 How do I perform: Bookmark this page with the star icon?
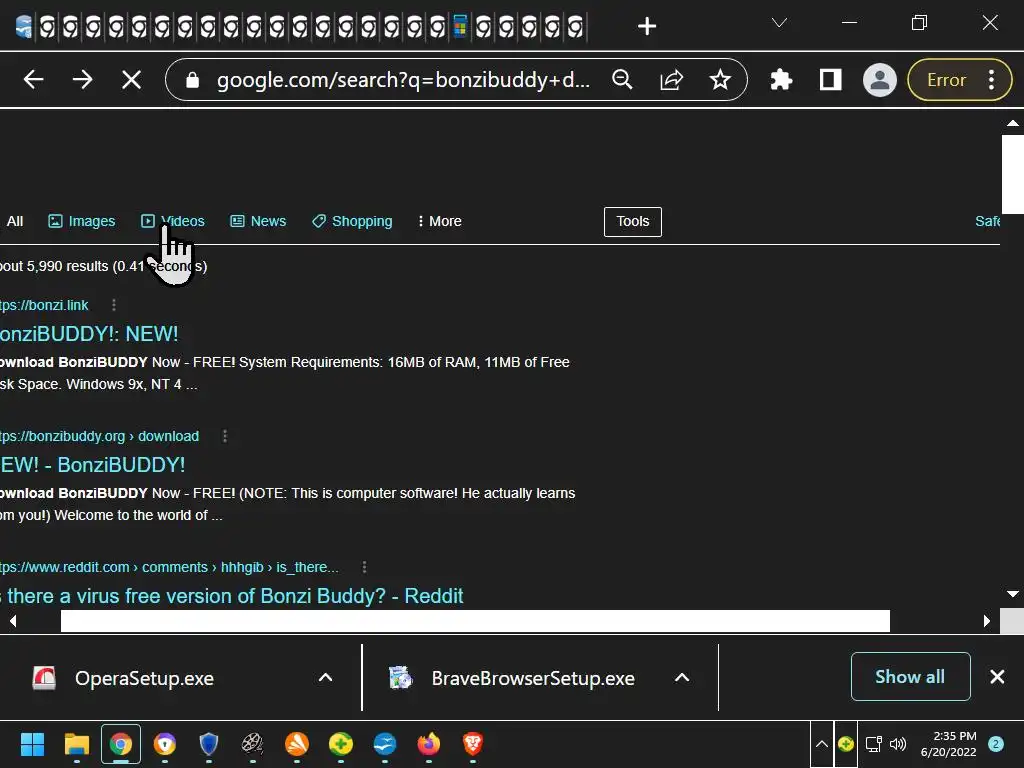[720, 80]
